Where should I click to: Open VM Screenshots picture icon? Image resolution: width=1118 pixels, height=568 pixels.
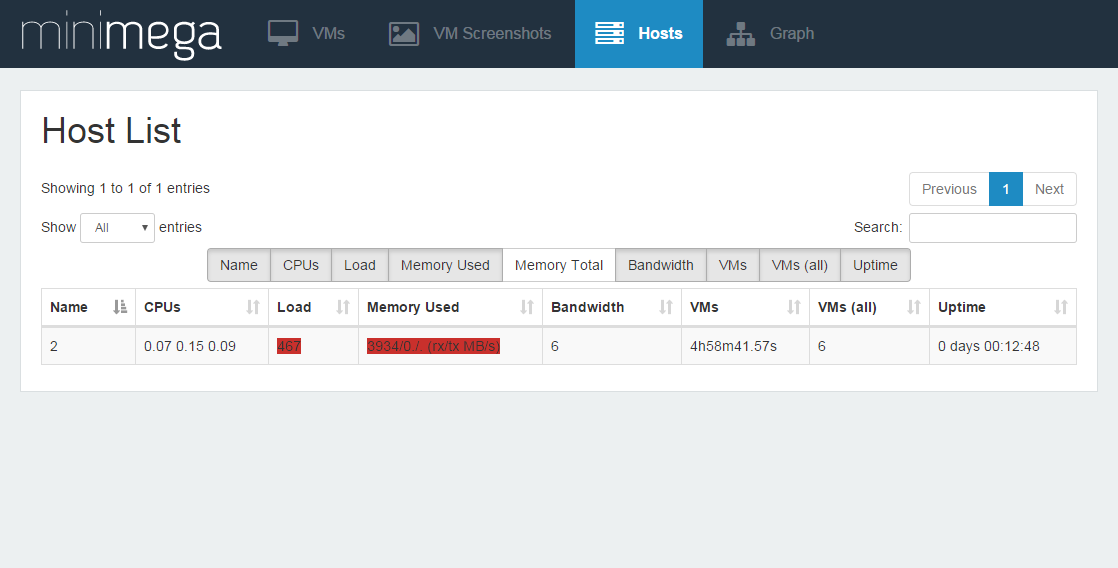click(x=404, y=33)
